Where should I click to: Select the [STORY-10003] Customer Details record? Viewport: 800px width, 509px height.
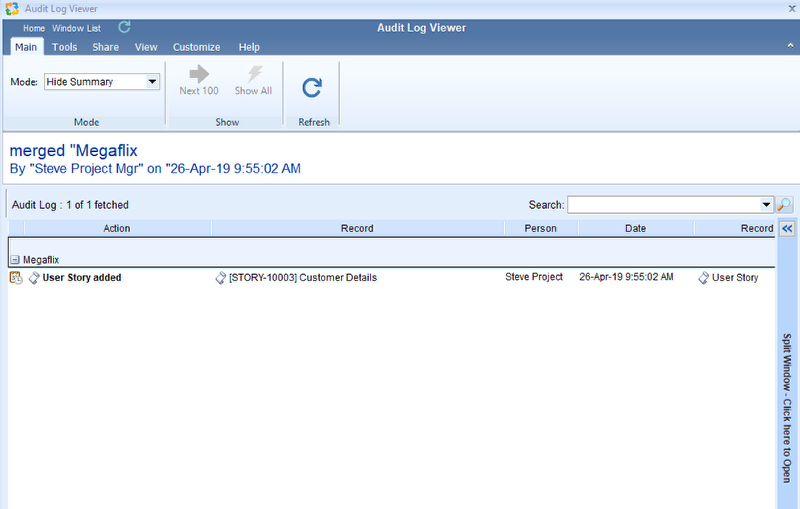303,278
